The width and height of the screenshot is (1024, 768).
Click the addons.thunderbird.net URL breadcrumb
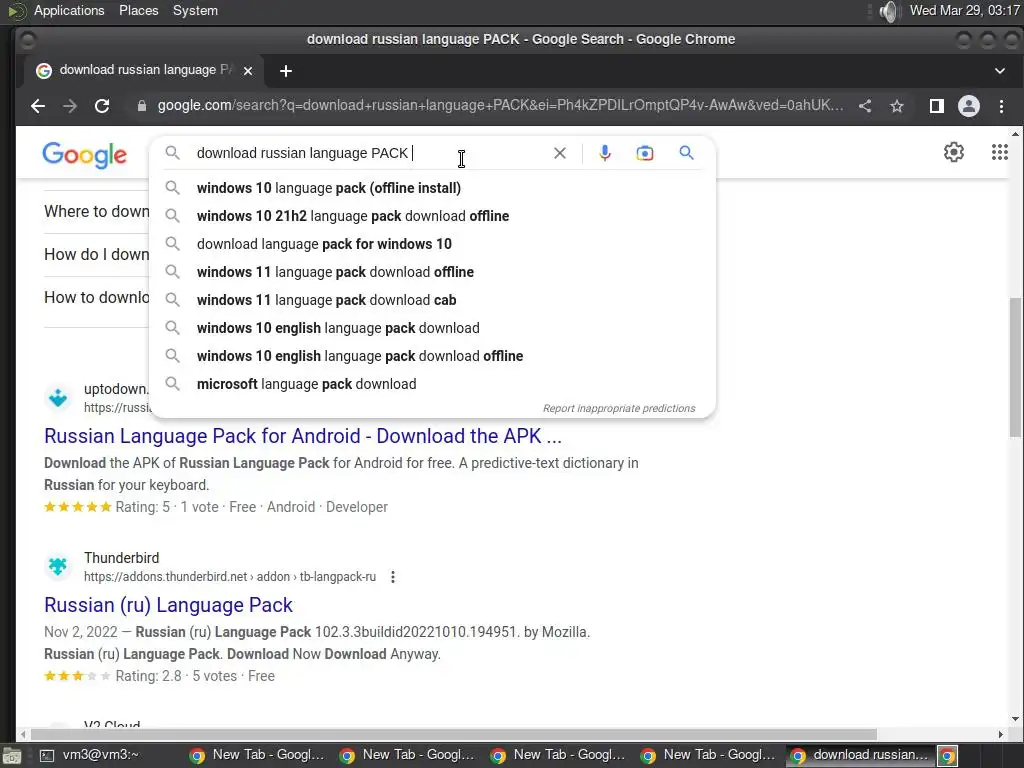click(230, 577)
